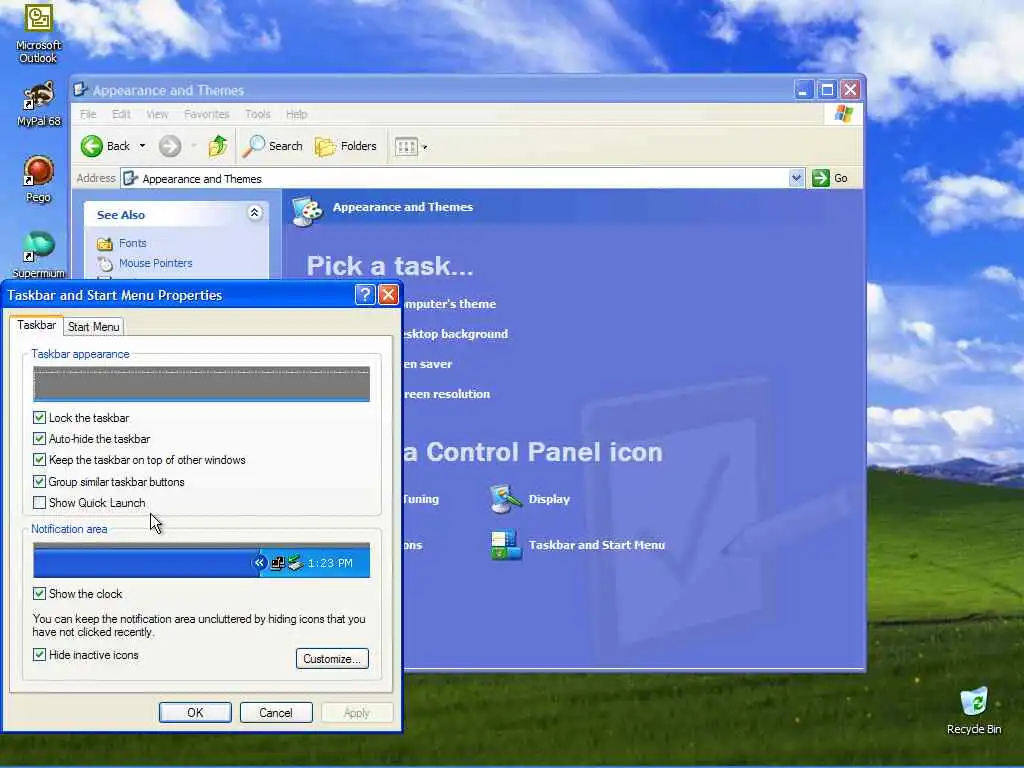Click the Fonts folder icon in See Also

click(x=104, y=244)
